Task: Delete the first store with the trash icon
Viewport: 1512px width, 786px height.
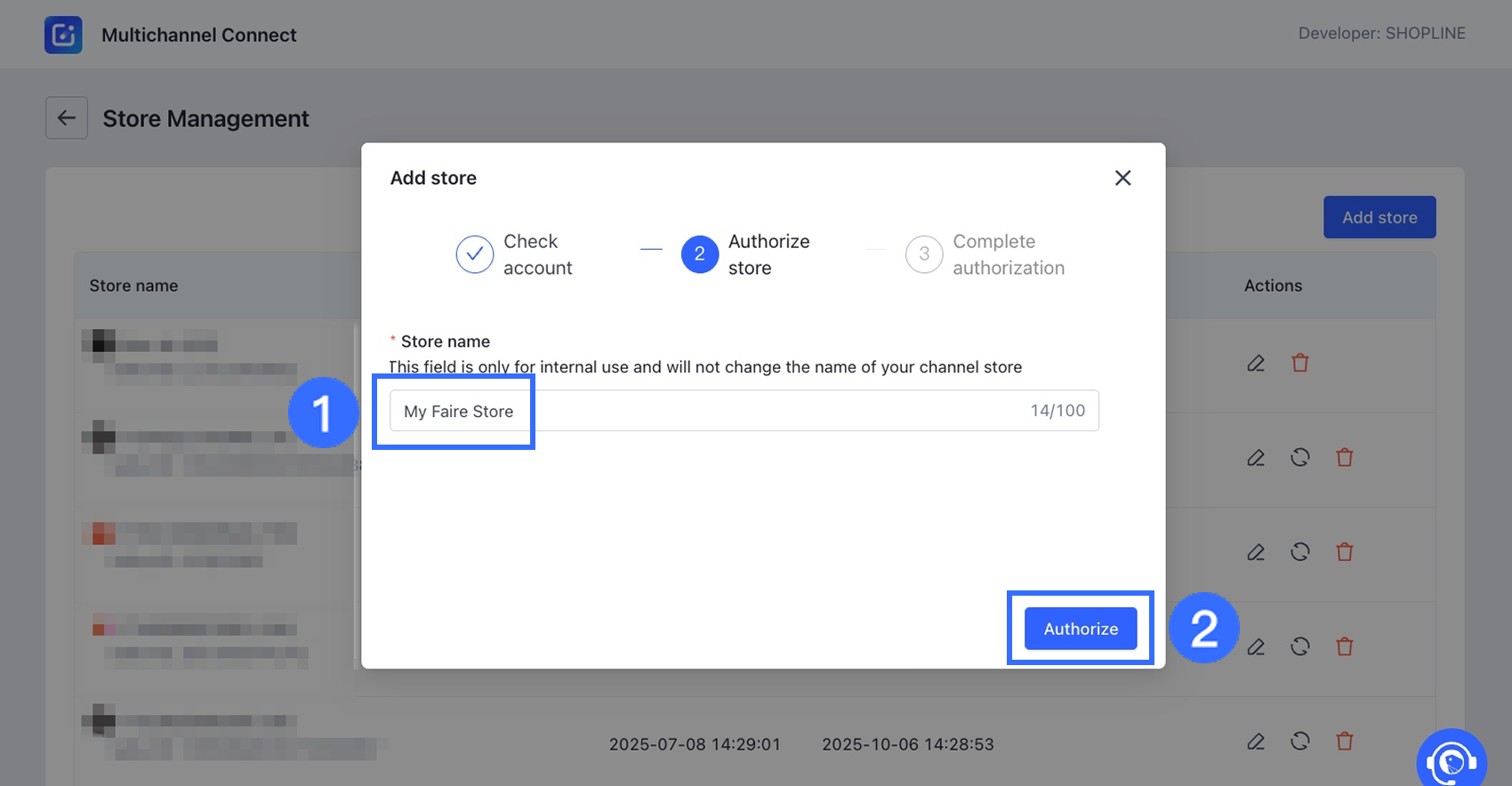Action: (1300, 363)
